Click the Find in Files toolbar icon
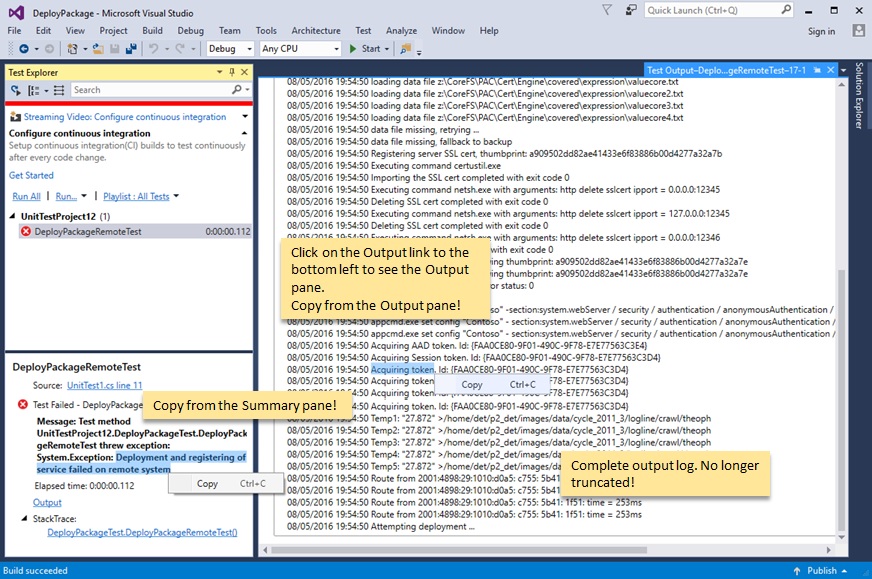This screenshot has height=579, width=872. [x=405, y=49]
